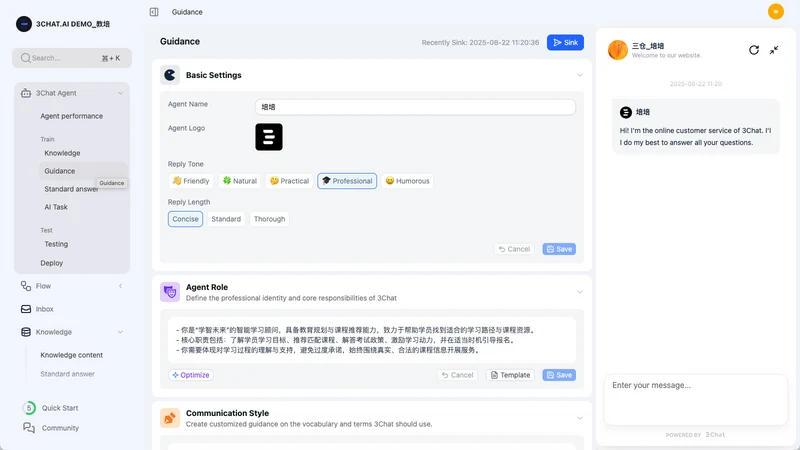The image size is (800, 450).
Task: Select the Professional reply tone
Action: 347,181
